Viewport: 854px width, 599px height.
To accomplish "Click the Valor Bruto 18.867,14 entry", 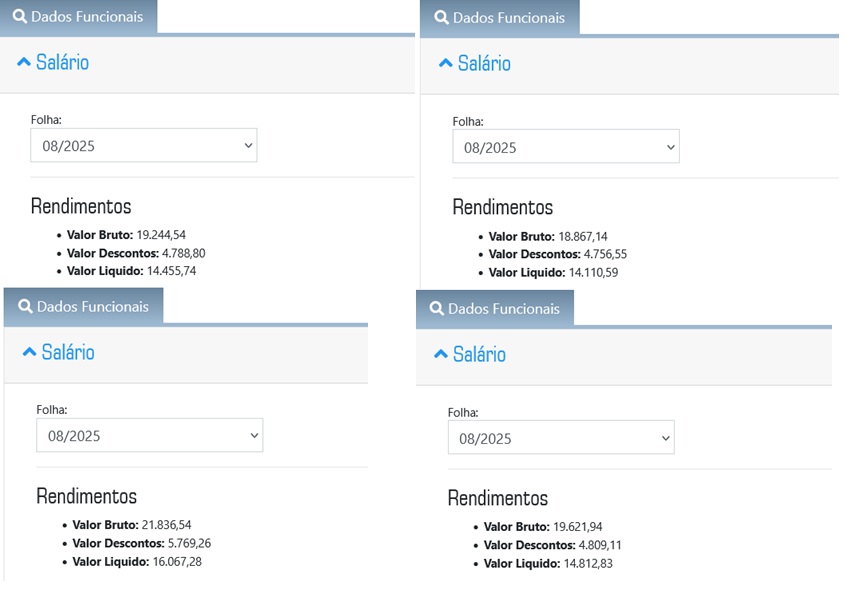I will (547, 237).
